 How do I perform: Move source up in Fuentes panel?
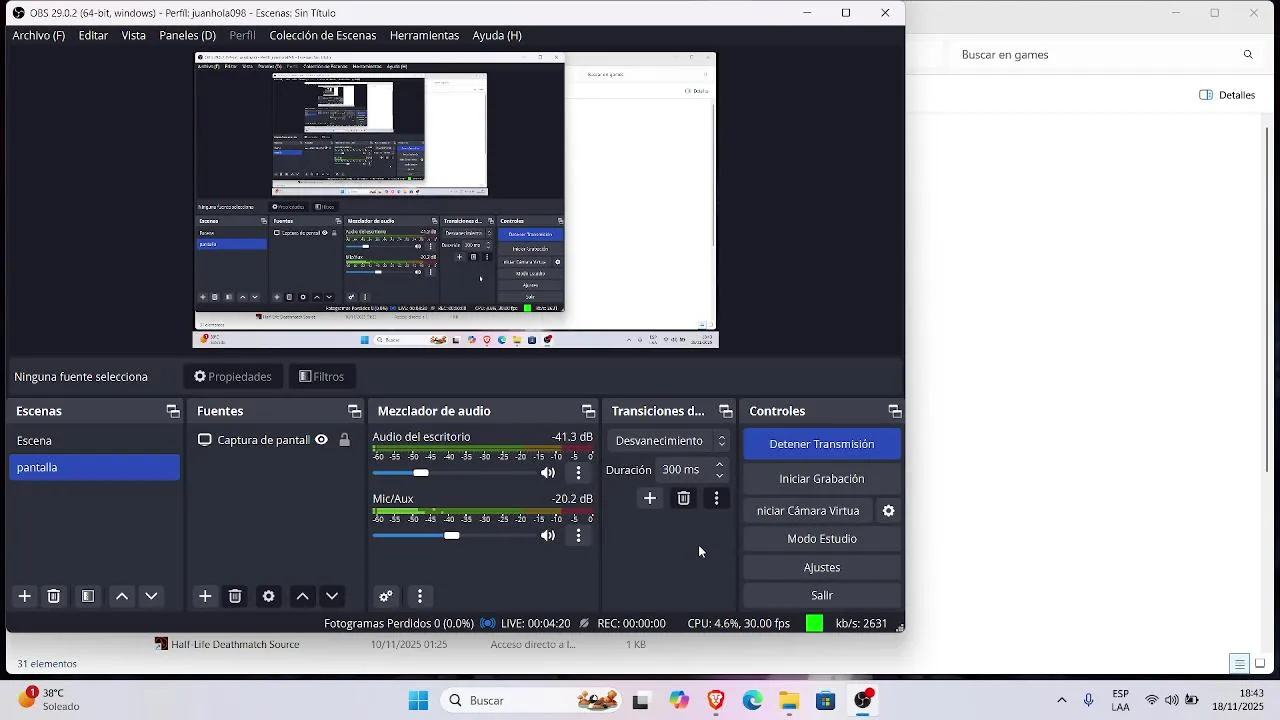pos(302,596)
